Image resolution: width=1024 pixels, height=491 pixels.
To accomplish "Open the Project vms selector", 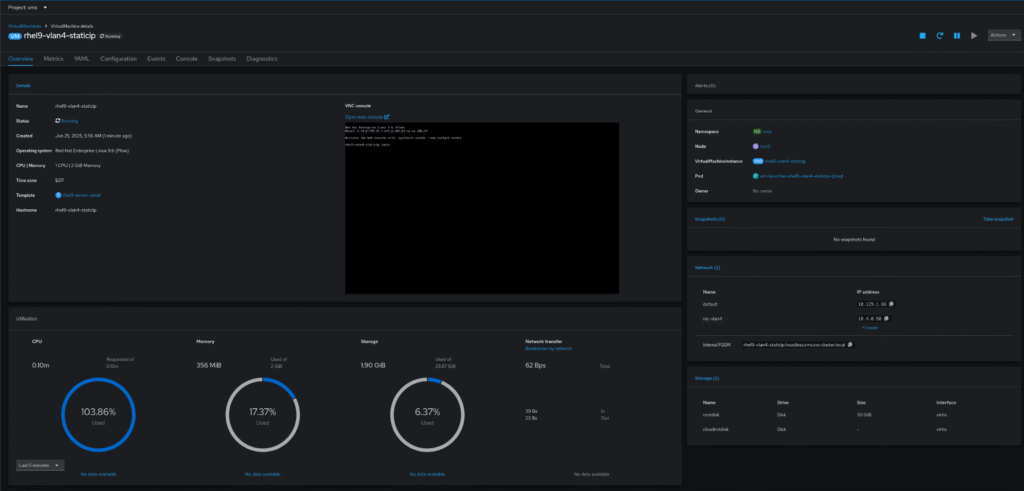I will 27,7.
